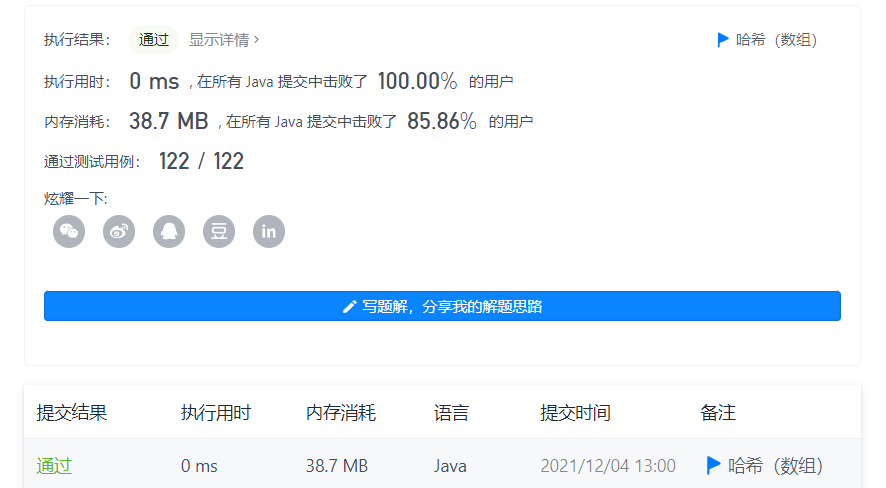Screen dimensions: 886x488
Task: Share result via Douban icon
Action: pos(219,232)
